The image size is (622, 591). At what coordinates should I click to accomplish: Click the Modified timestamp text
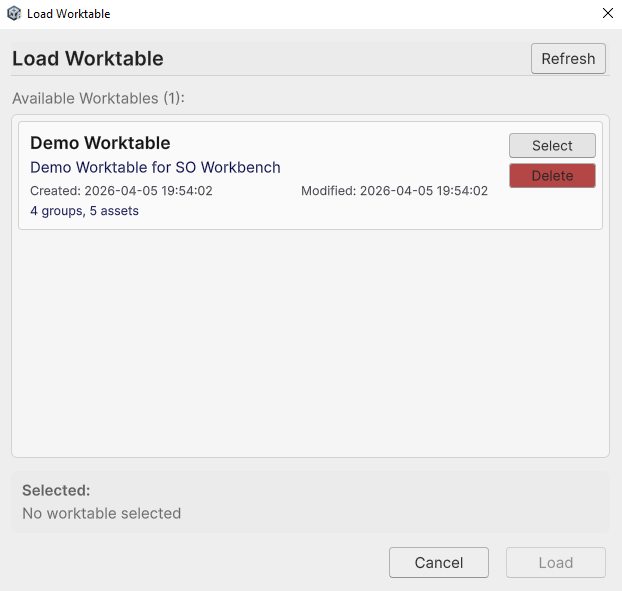[394, 191]
